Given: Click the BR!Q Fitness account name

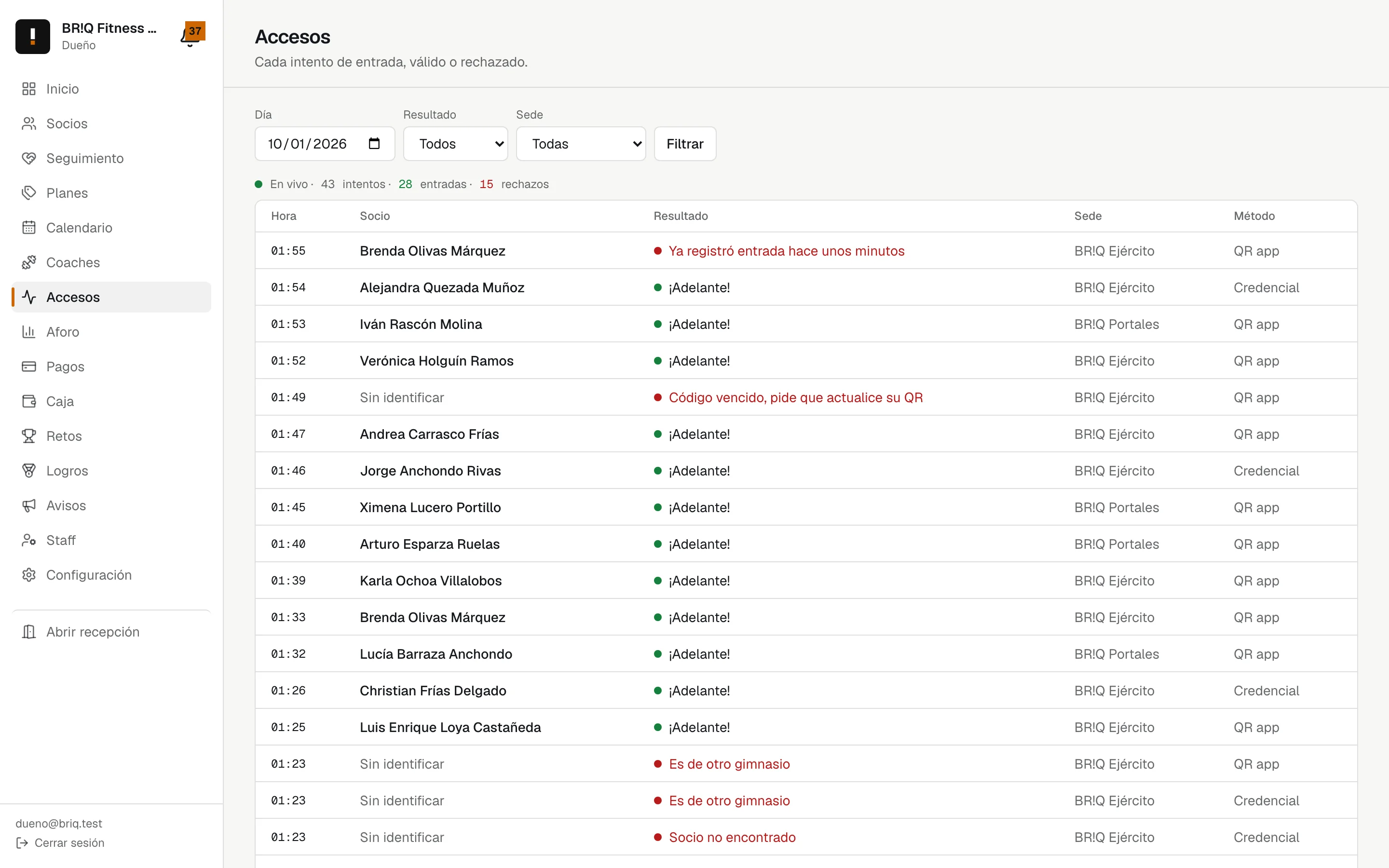Looking at the screenshot, I should 109,28.
